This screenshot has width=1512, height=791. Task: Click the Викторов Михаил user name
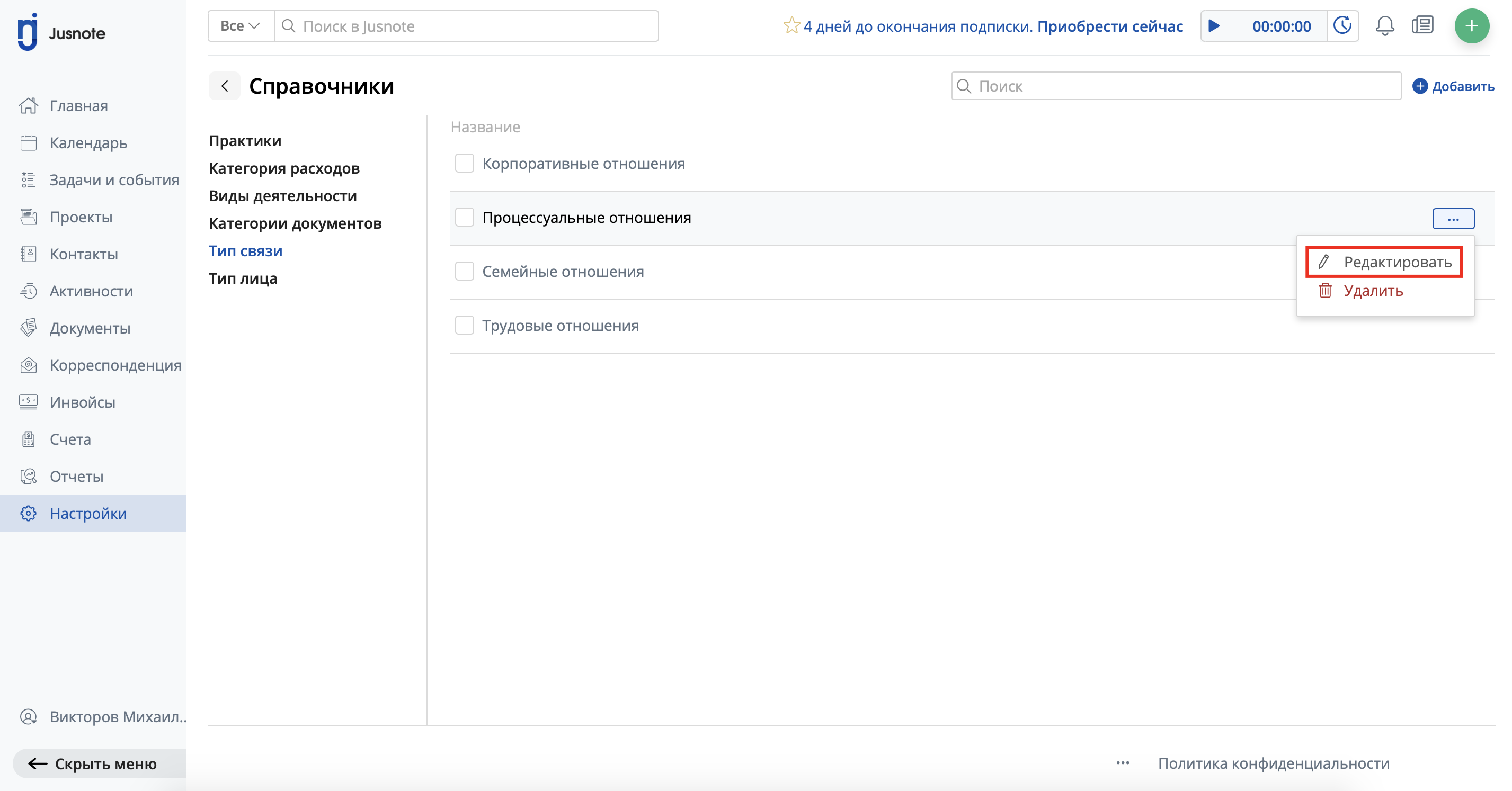[118, 716]
